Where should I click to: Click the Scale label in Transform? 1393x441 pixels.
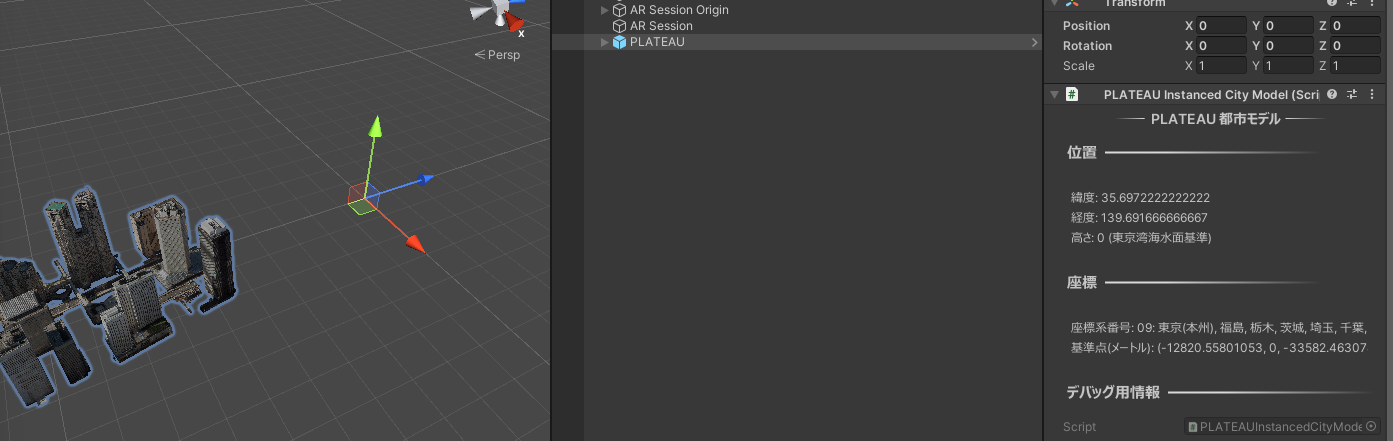(1079, 66)
